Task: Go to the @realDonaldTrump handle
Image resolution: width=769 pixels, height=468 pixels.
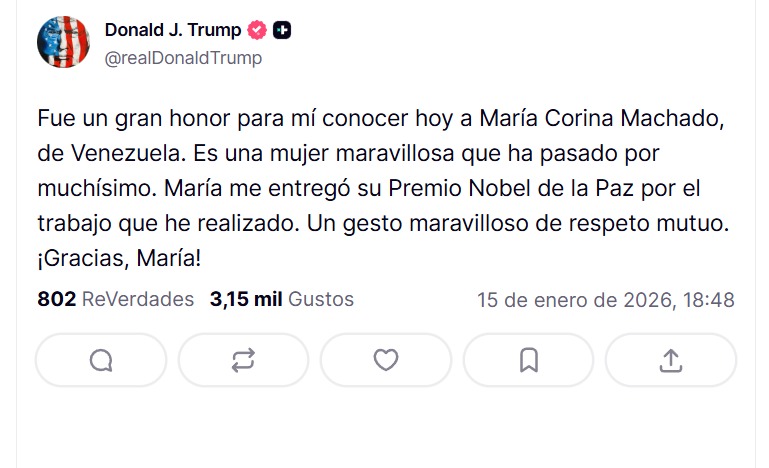Action: click(183, 58)
